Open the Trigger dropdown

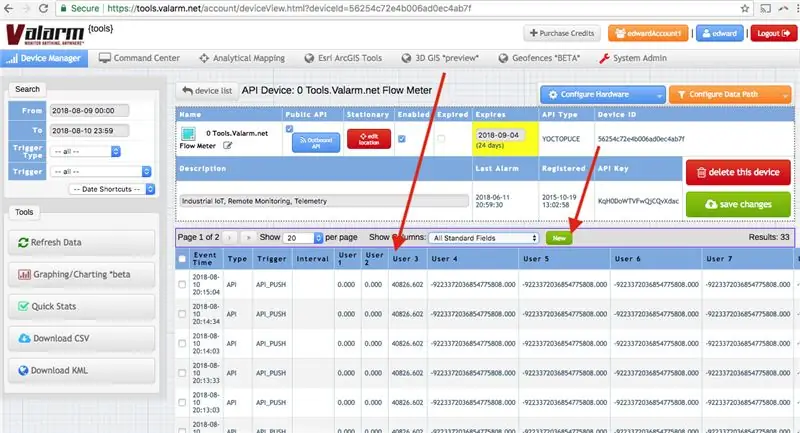click(x=101, y=172)
